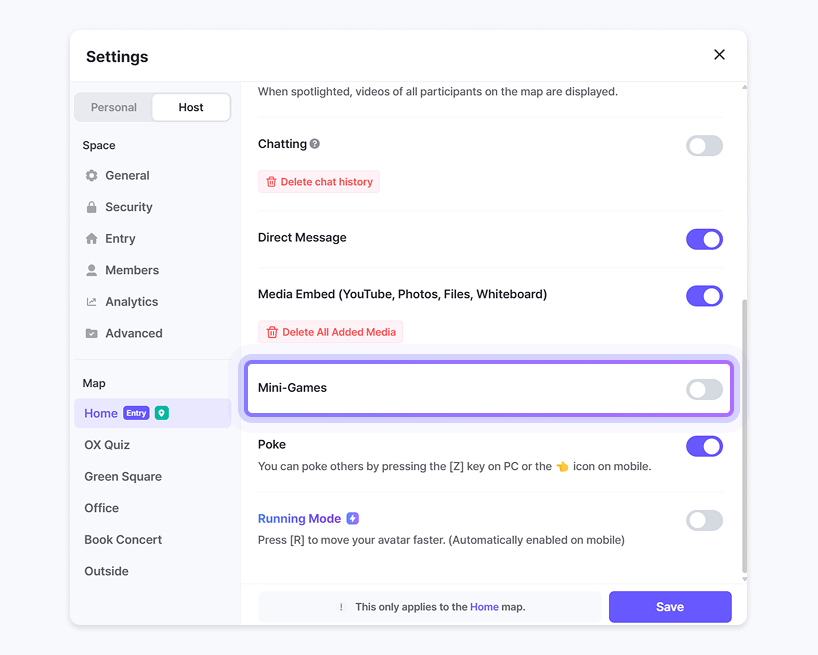
Task: Click the green pin icon on Home
Action: click(x=161, y=413)
